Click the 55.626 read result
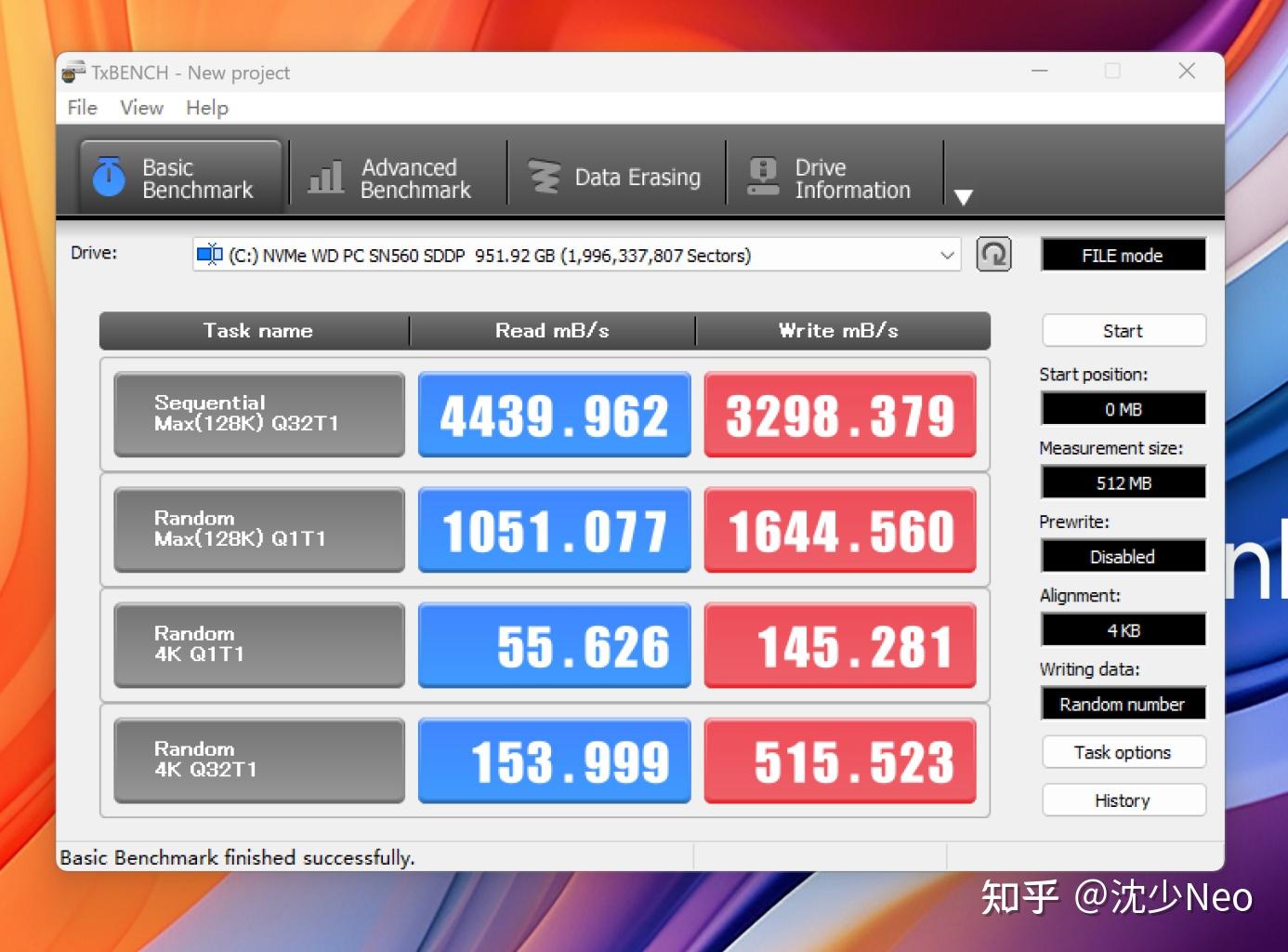The width and height of the screenshot is (1288, 952). pyautogui.click(x=555, y=645)
